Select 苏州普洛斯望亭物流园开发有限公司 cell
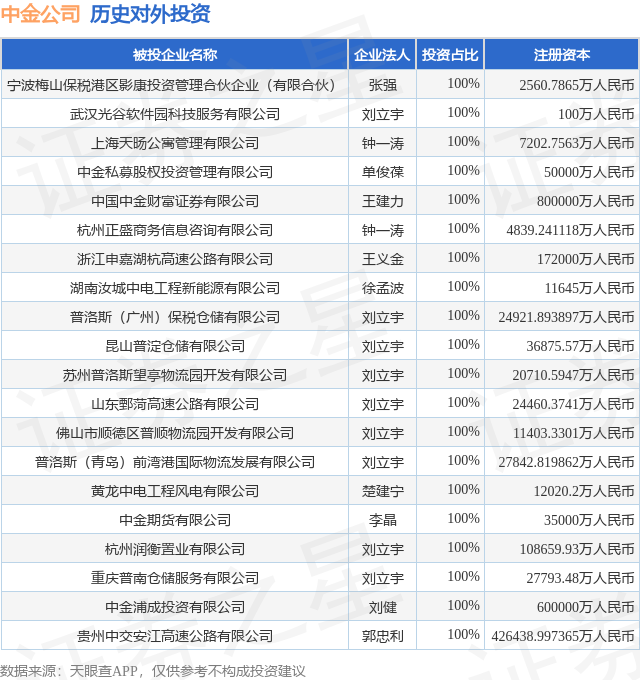The image size is (640, 680). (175, 375)
